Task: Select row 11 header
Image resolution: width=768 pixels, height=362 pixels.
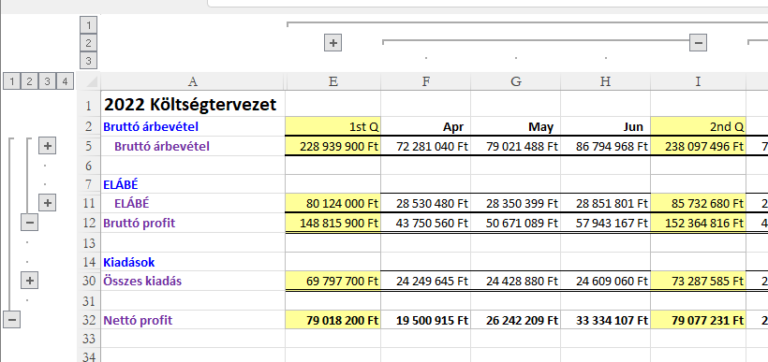Action: (89, 203)
